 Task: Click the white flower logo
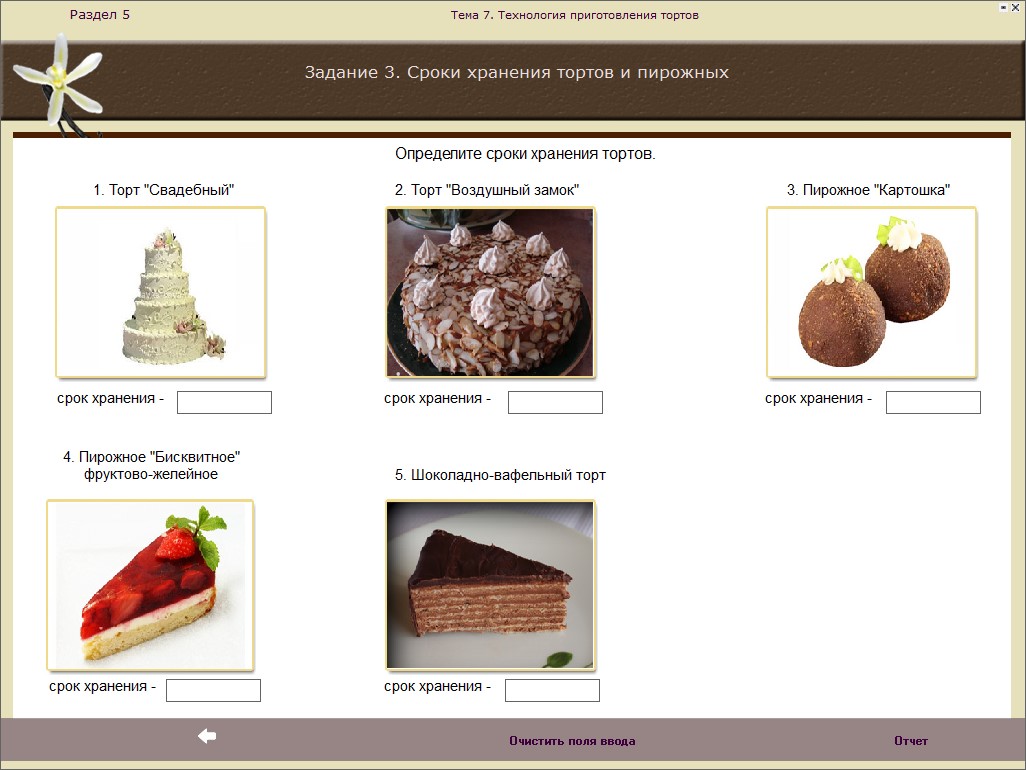(62, 76)
